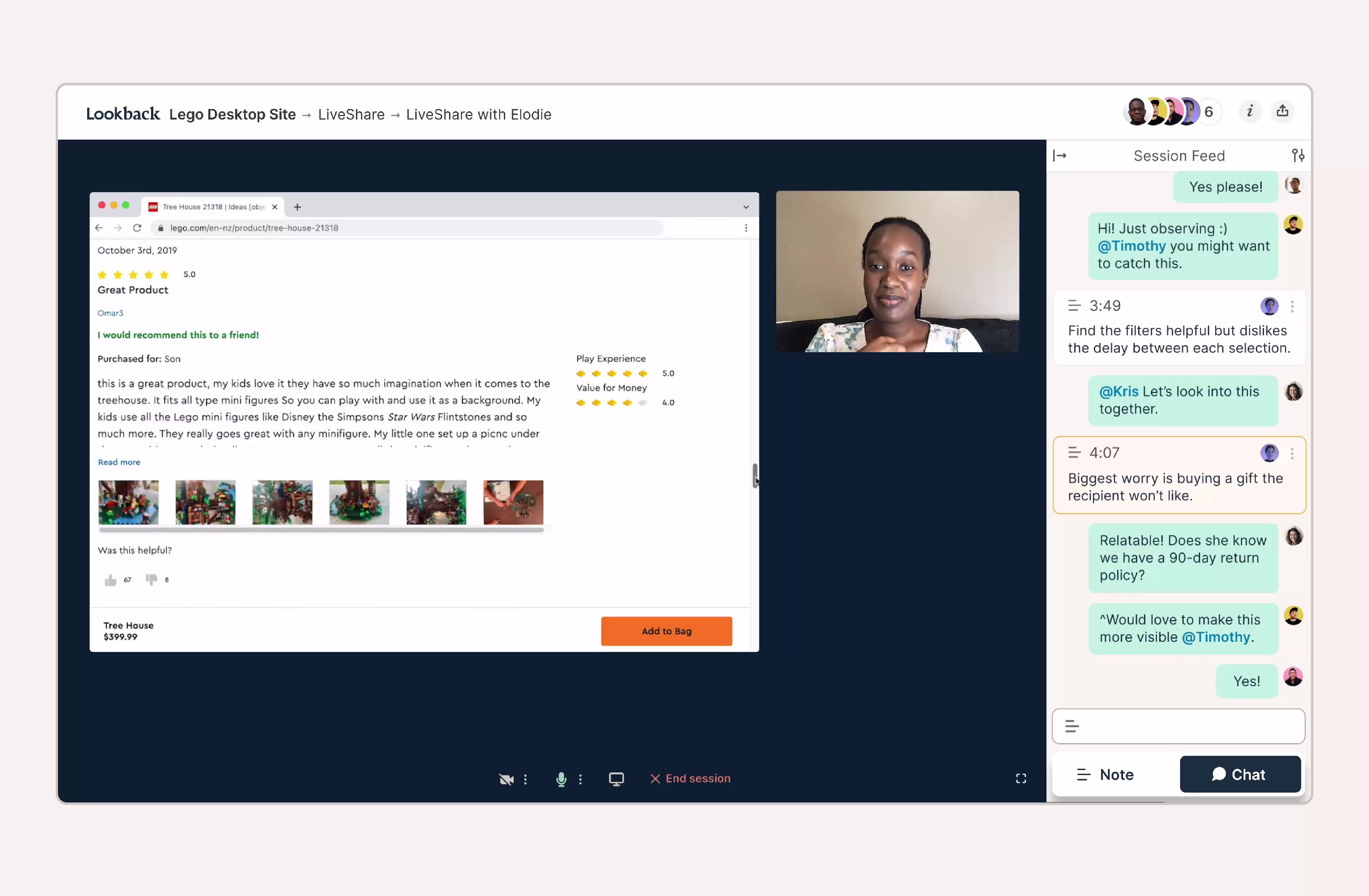Click the note format icon in input
Image resolution: width=1369 pixels, height=896 pixels.
point(1071,726)
